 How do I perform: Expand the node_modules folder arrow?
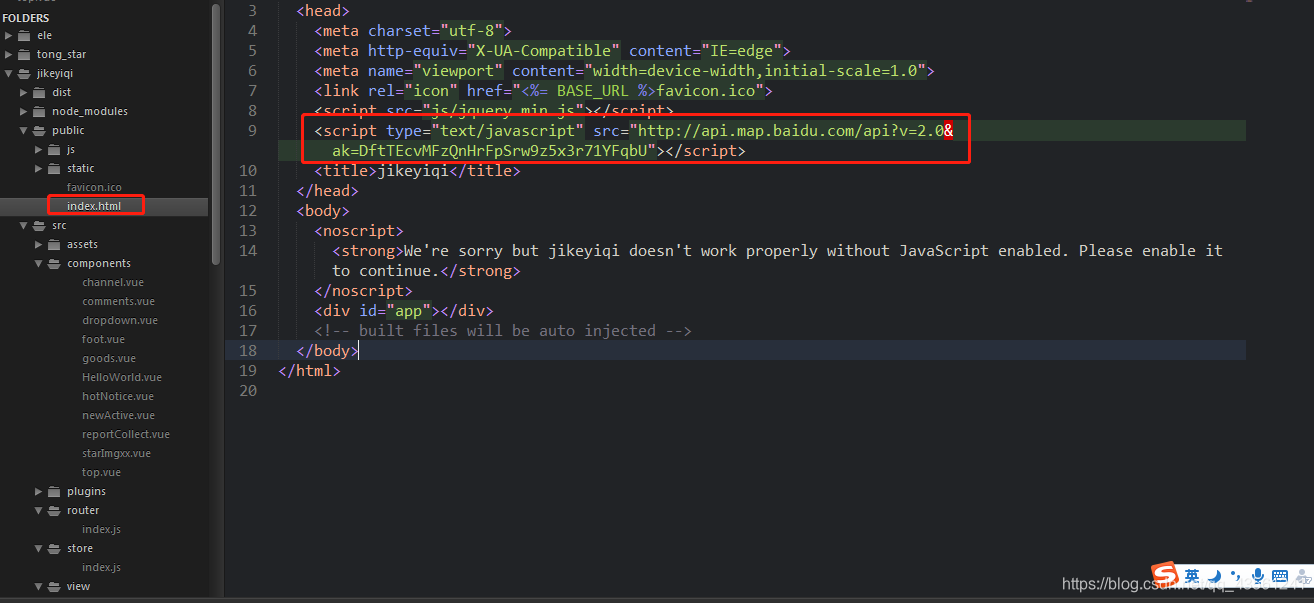(x=24, y=111)
